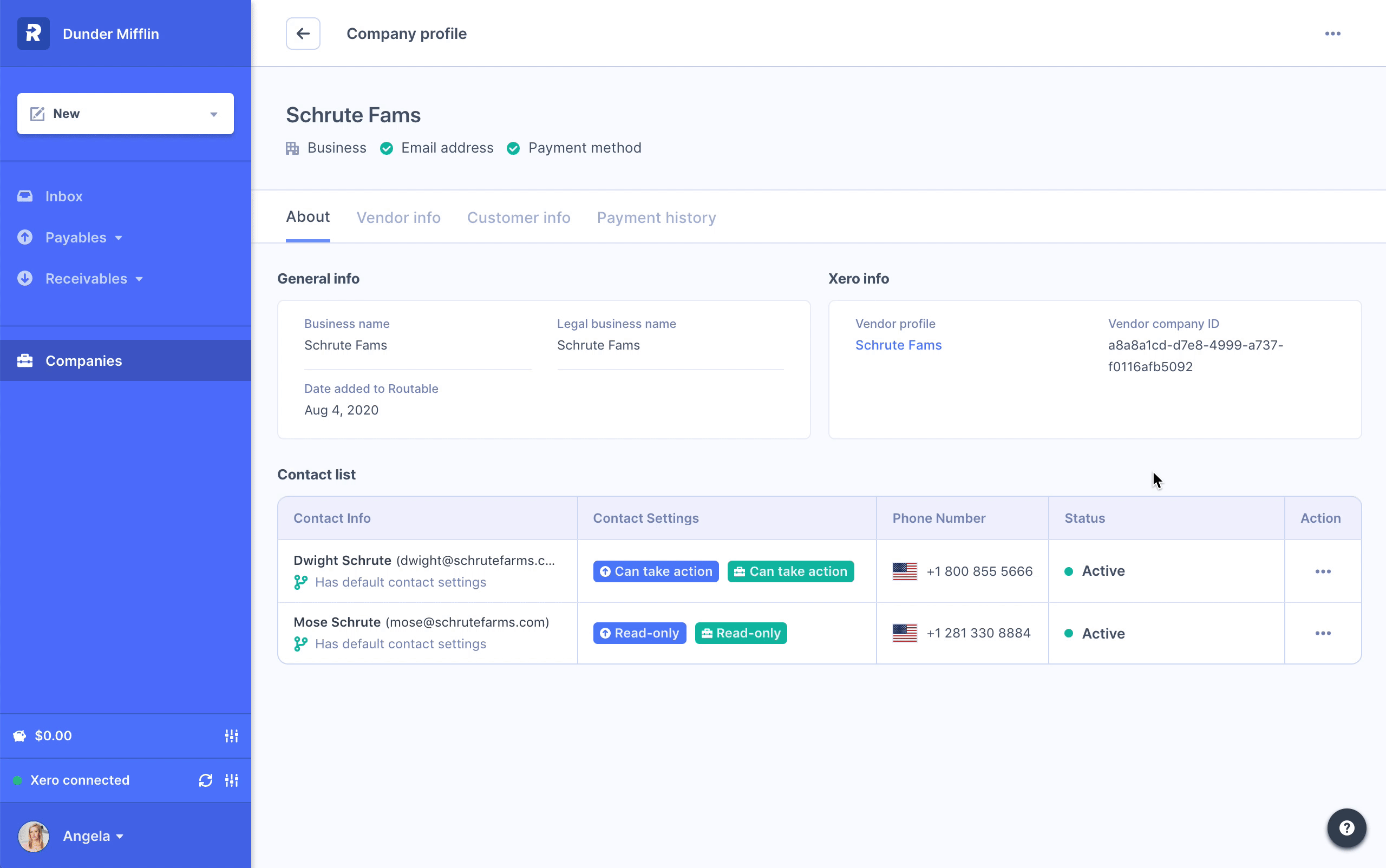Click Angela's profile avatar
This screenshot has height=868, width=1386.
pos(34,836)
